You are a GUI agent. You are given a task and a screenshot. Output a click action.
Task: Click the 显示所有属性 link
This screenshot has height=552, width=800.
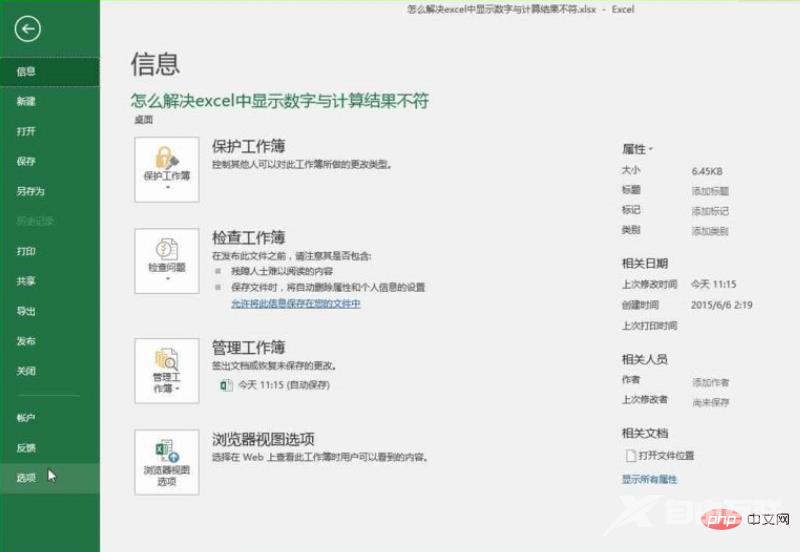click(x=649, y=480)
